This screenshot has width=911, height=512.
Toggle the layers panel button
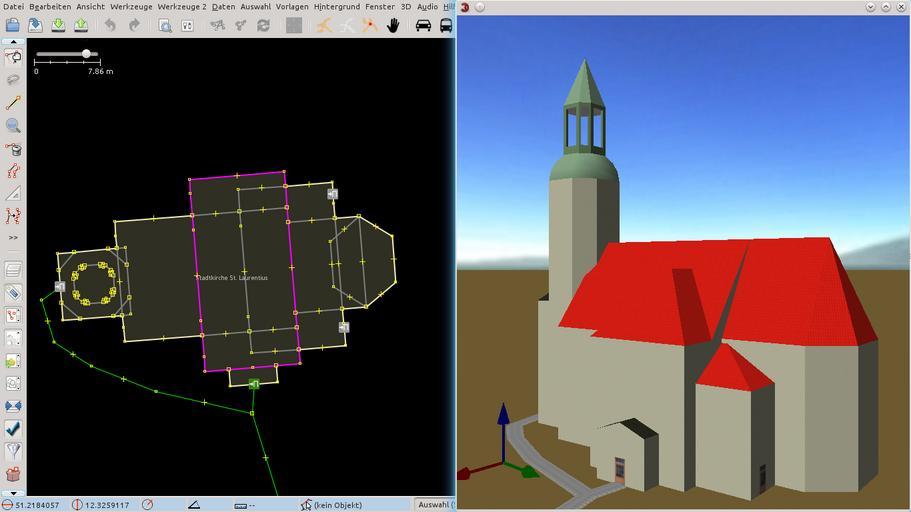(13, 270)
